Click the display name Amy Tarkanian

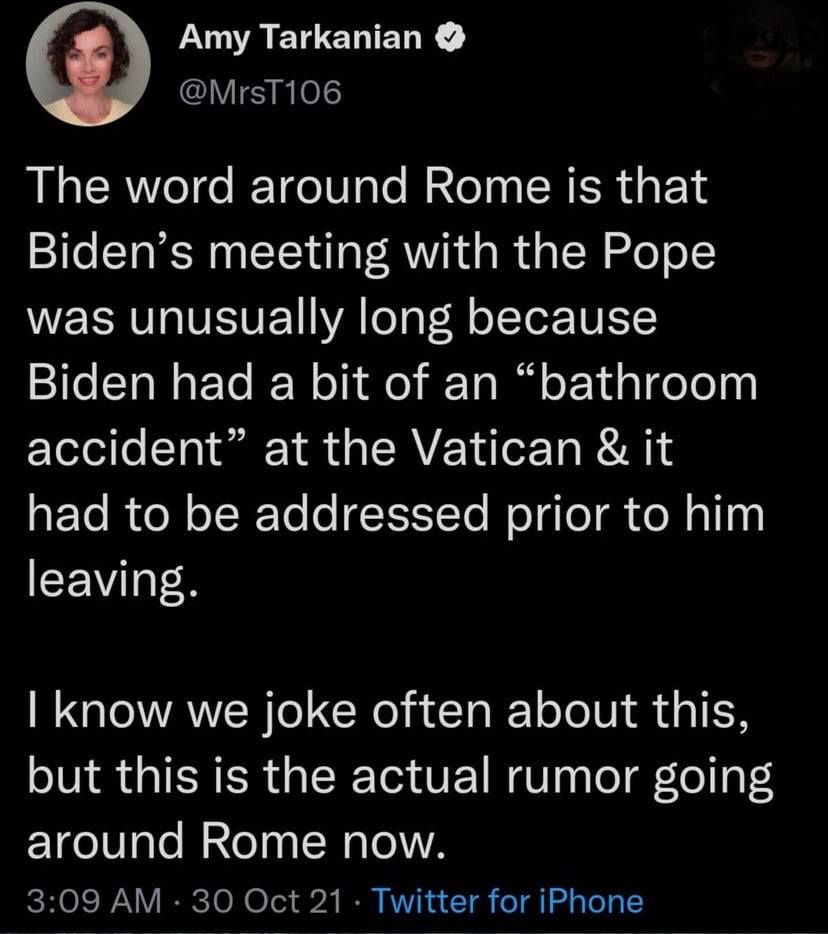(300, 40)
